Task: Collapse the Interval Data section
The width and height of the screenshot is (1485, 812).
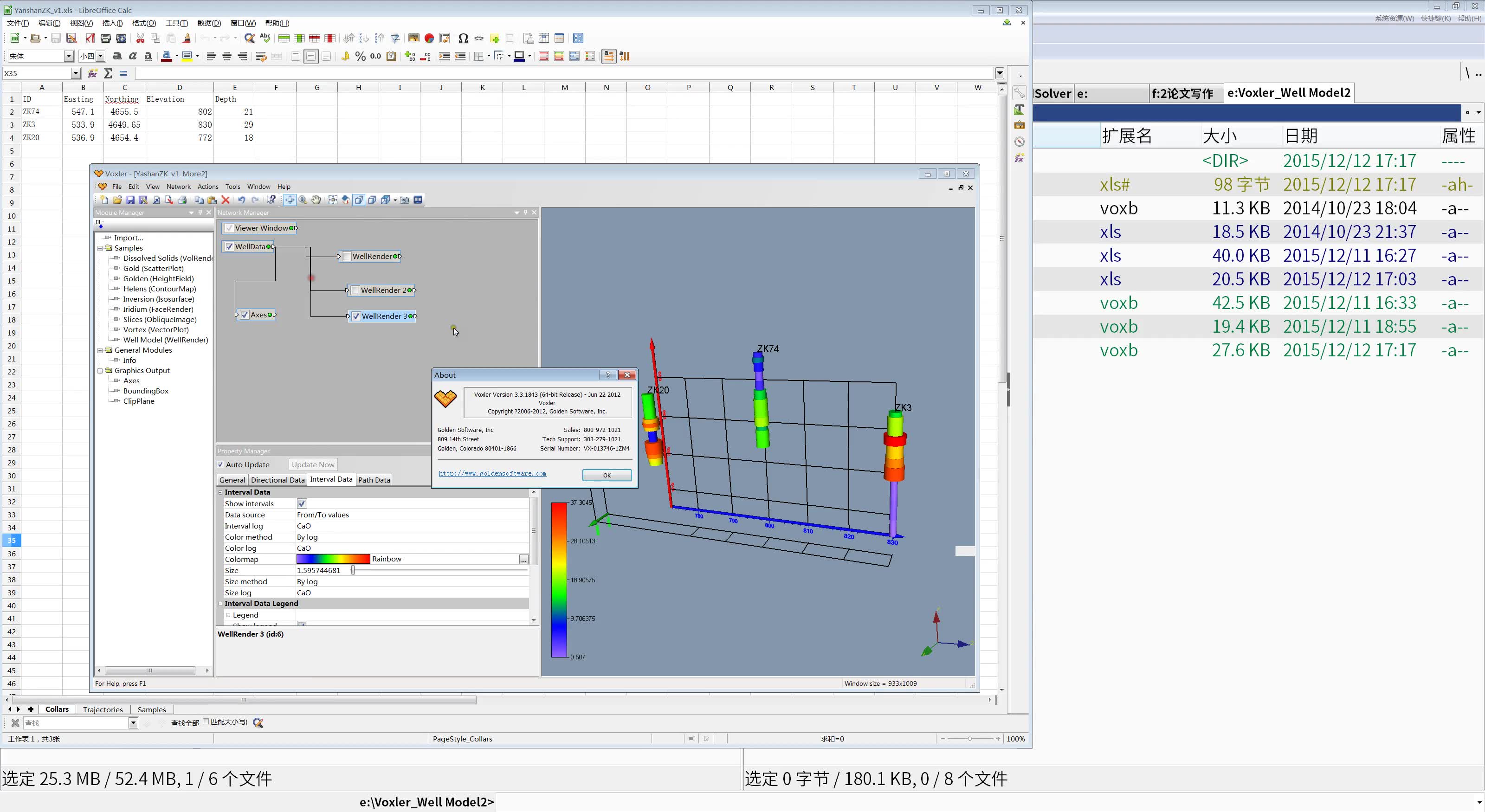Action: click(220, 492)
